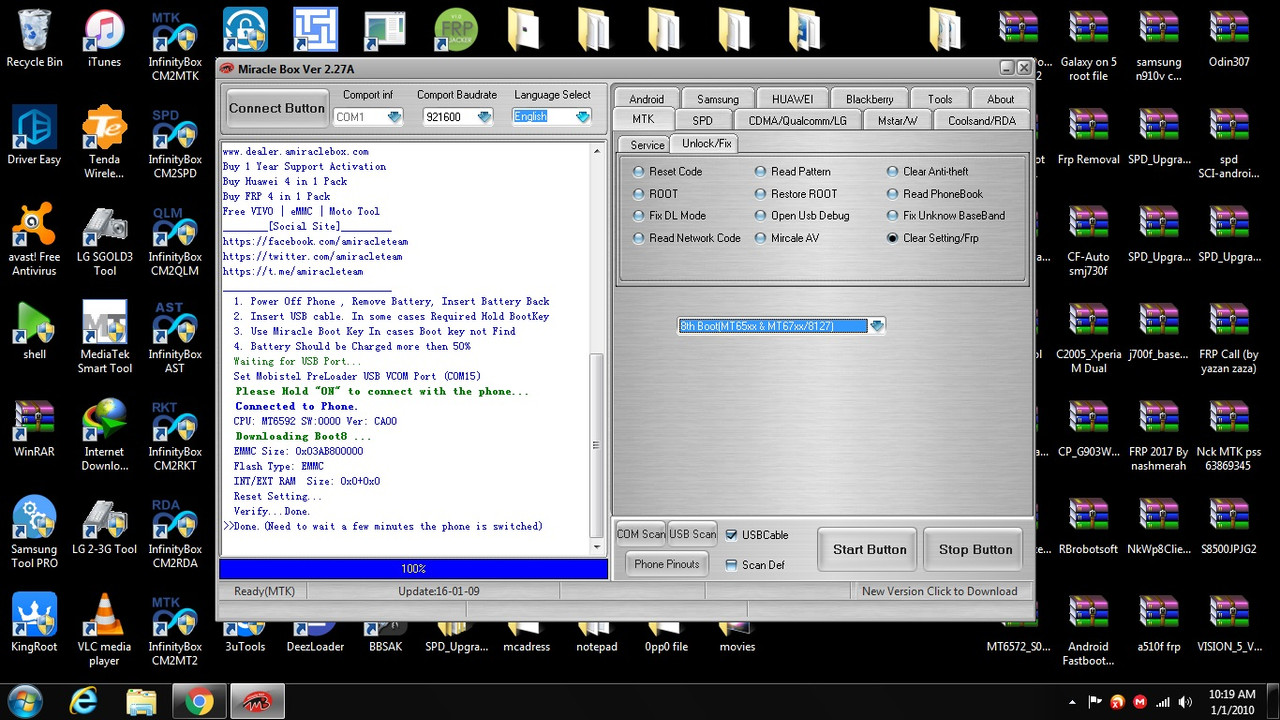
Task: Click the Start Button
Action: [x=870, y=549]
